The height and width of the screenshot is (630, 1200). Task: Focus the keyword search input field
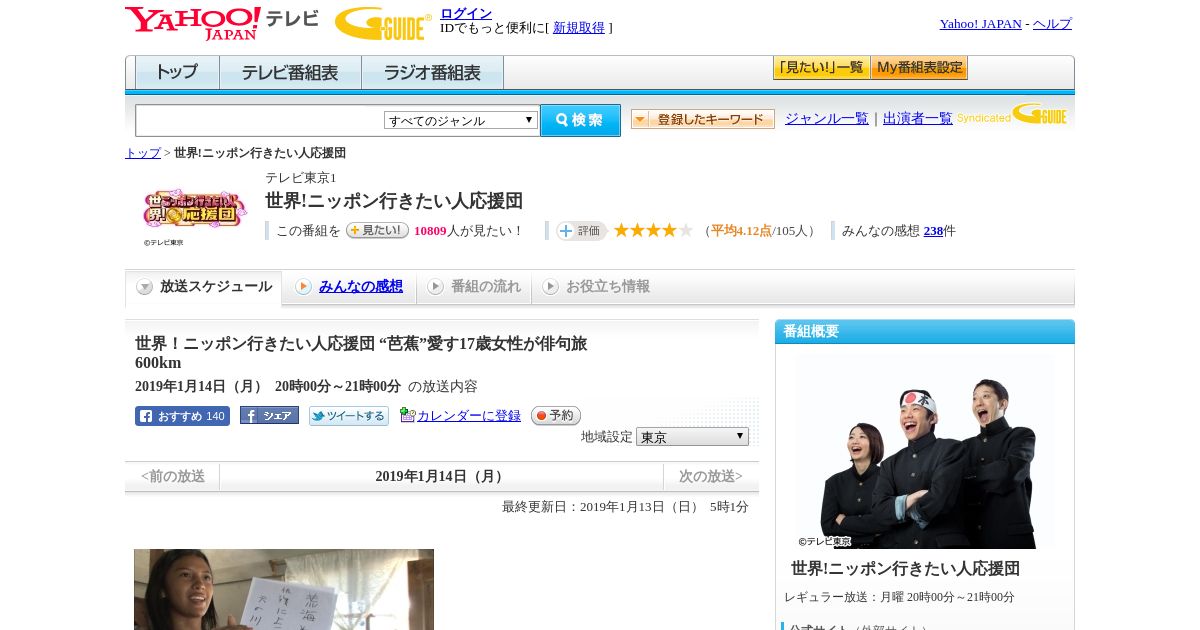pyautogui.click(x=260, y=120)
